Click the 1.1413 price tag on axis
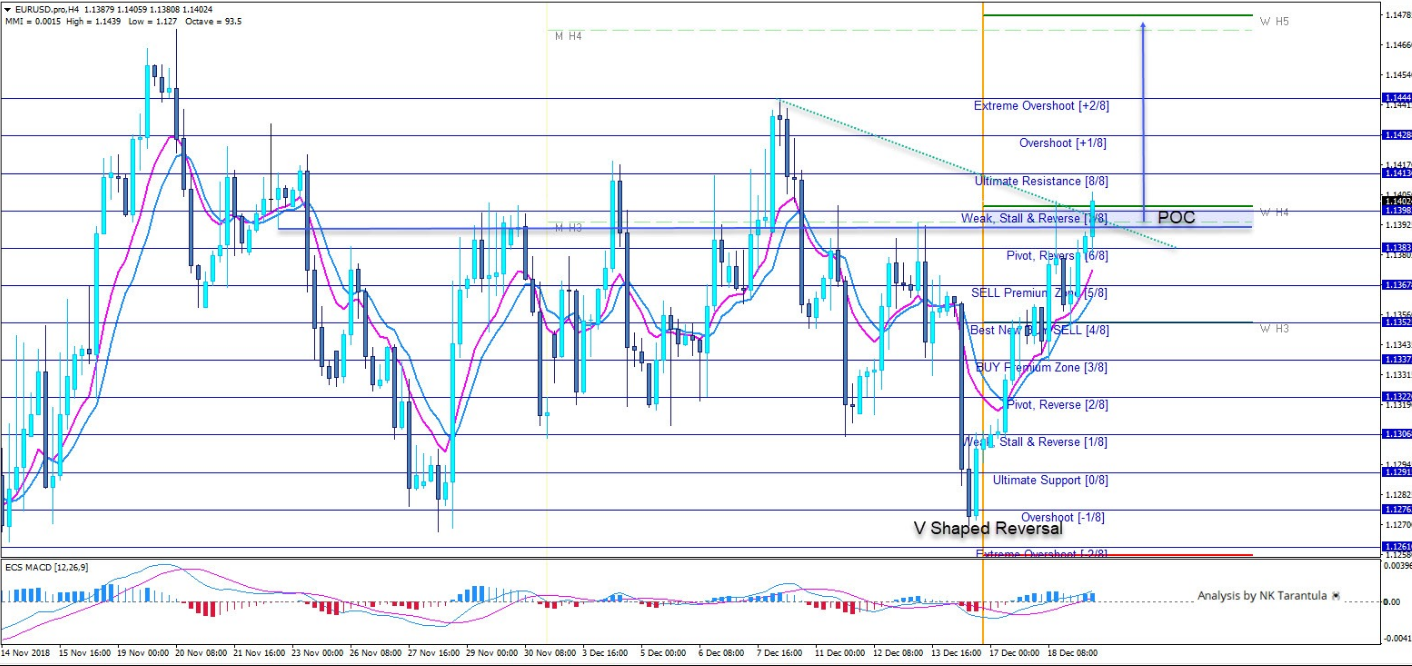This screenshot has height=666, width=1412. (1396, 173)
